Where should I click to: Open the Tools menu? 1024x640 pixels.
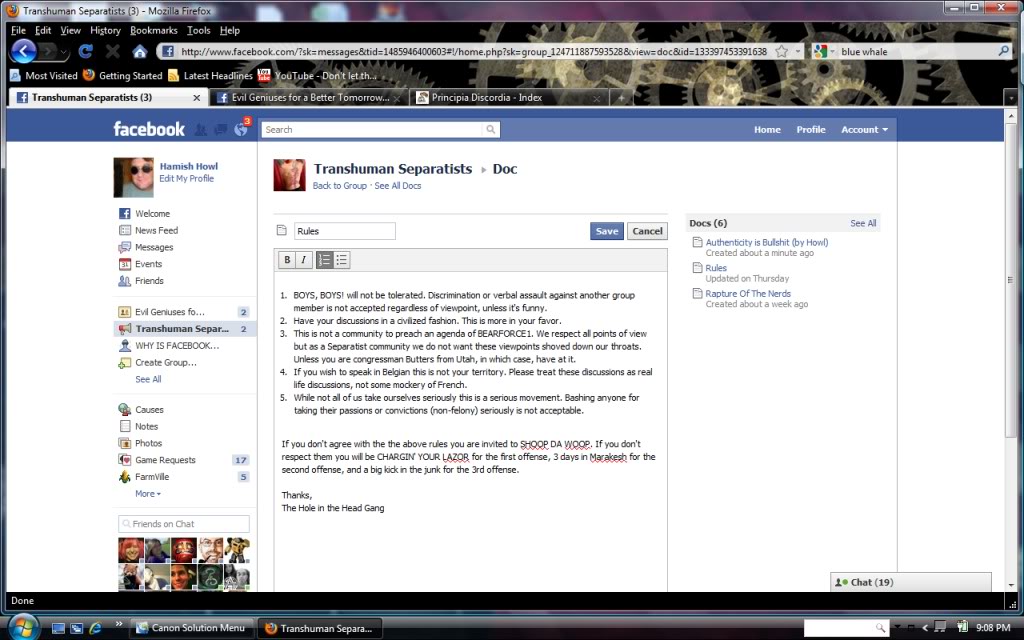199,30
